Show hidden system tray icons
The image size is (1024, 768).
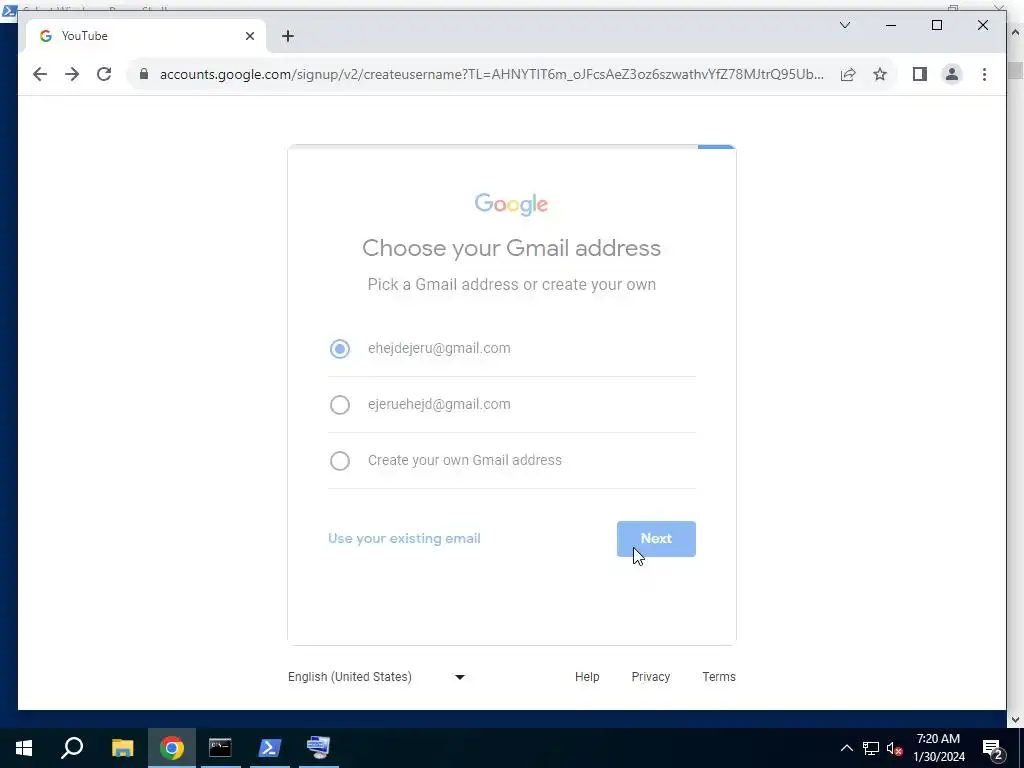(846, 748)
